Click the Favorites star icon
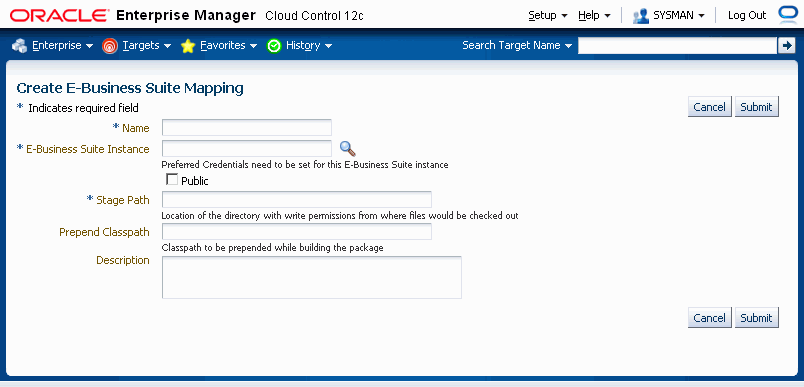The width and height of the screenshot is (804, 387). coord(188,46)
